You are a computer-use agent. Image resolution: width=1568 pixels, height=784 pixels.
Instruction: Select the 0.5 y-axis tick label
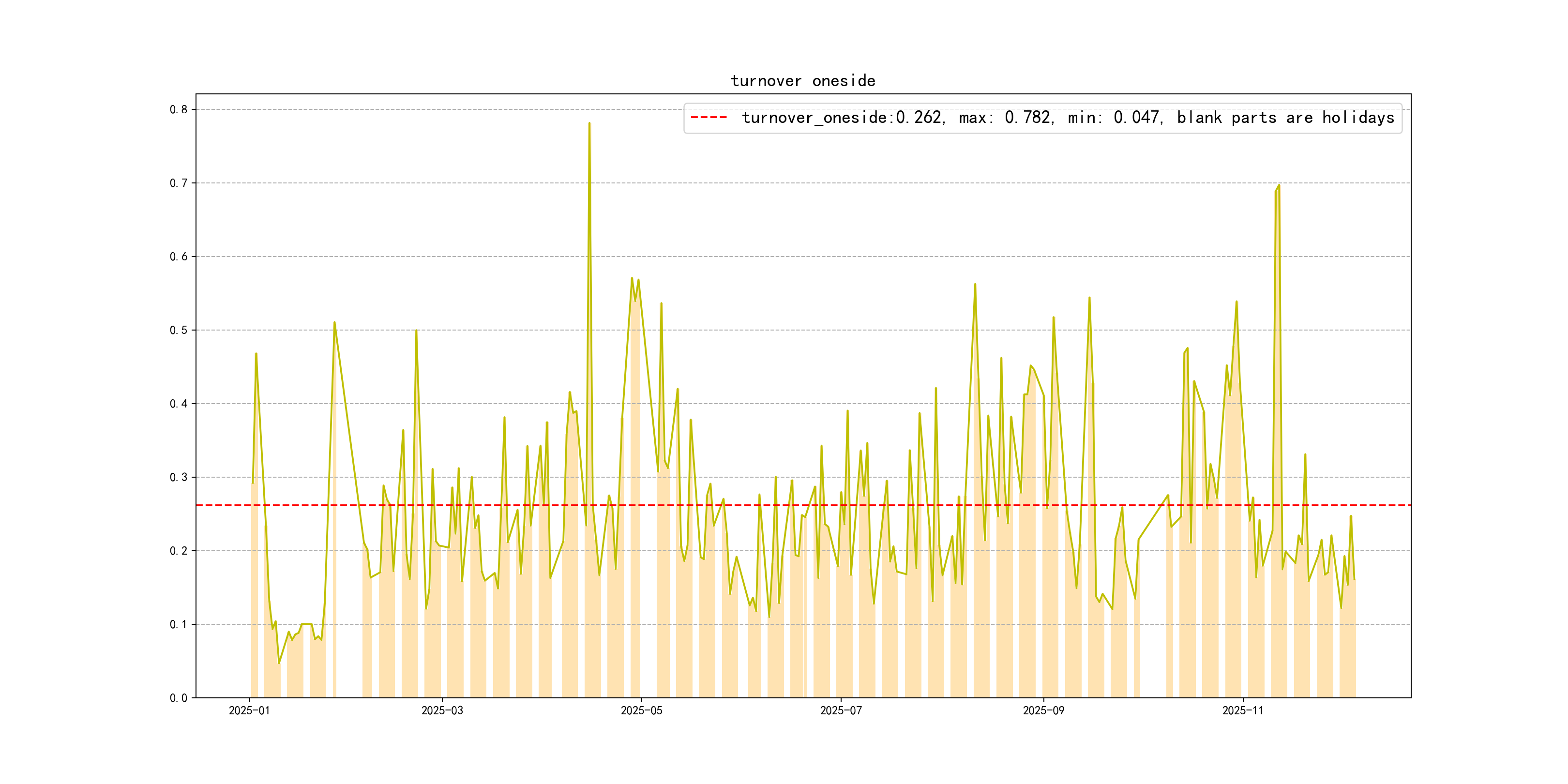pyautogui.click(x=179, y=330)
